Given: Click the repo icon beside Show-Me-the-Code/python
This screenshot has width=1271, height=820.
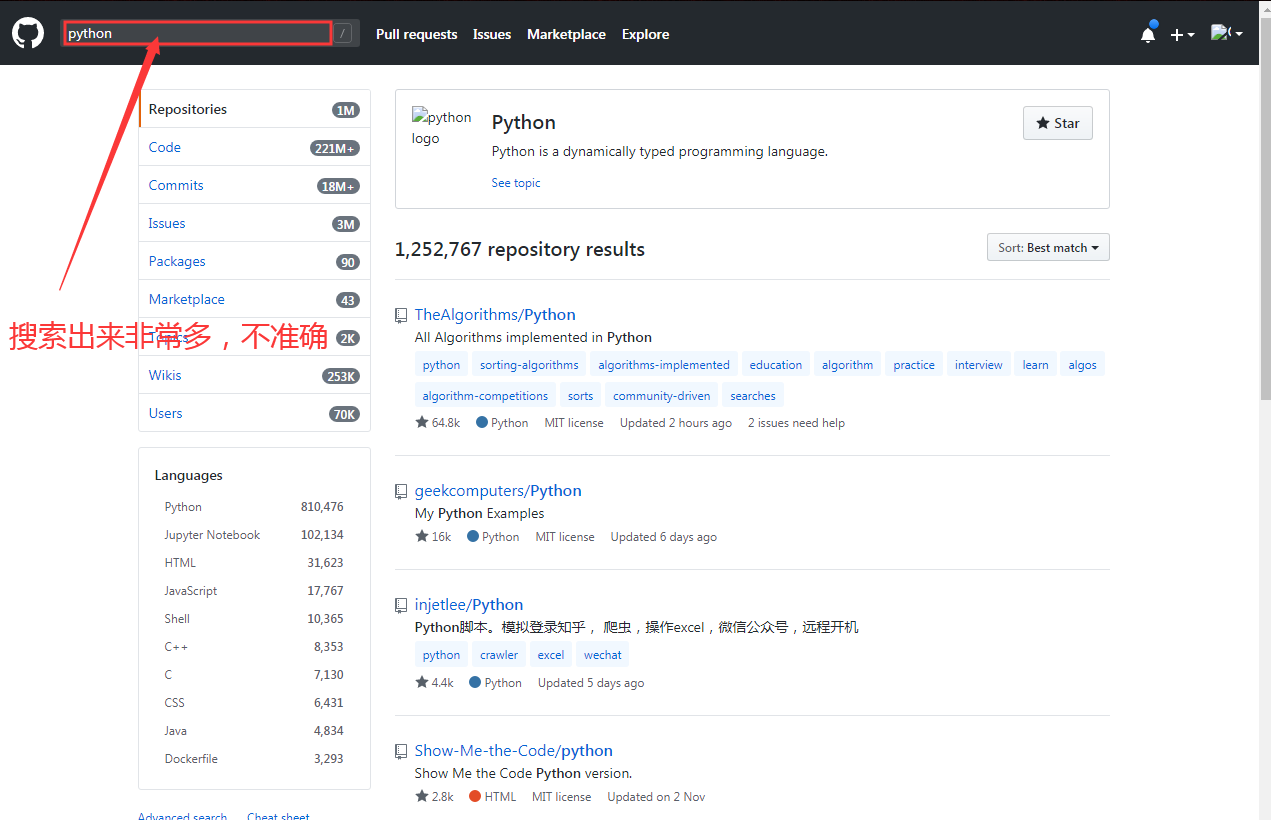Looking at the screenshot, I should click(401, 751).
